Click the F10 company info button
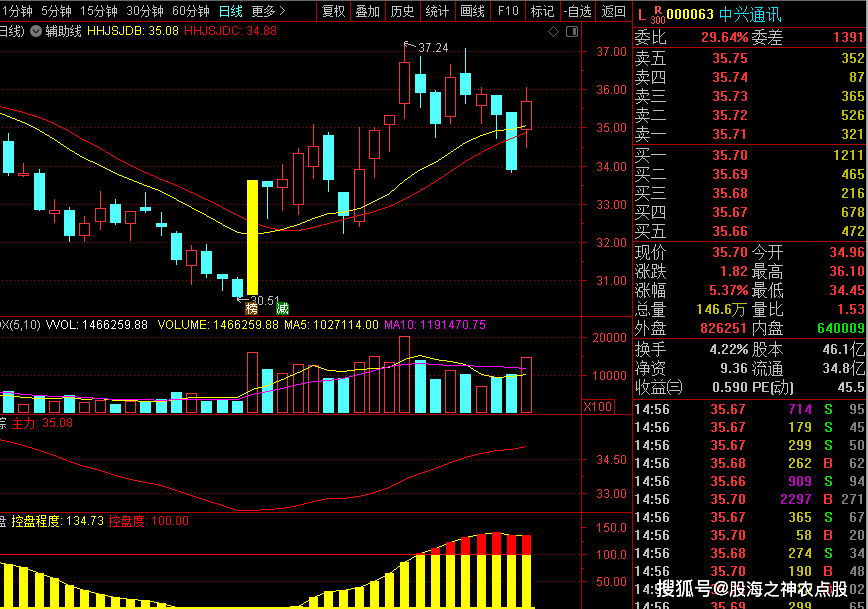Screen dimensions: 868x609 [508, 11]
